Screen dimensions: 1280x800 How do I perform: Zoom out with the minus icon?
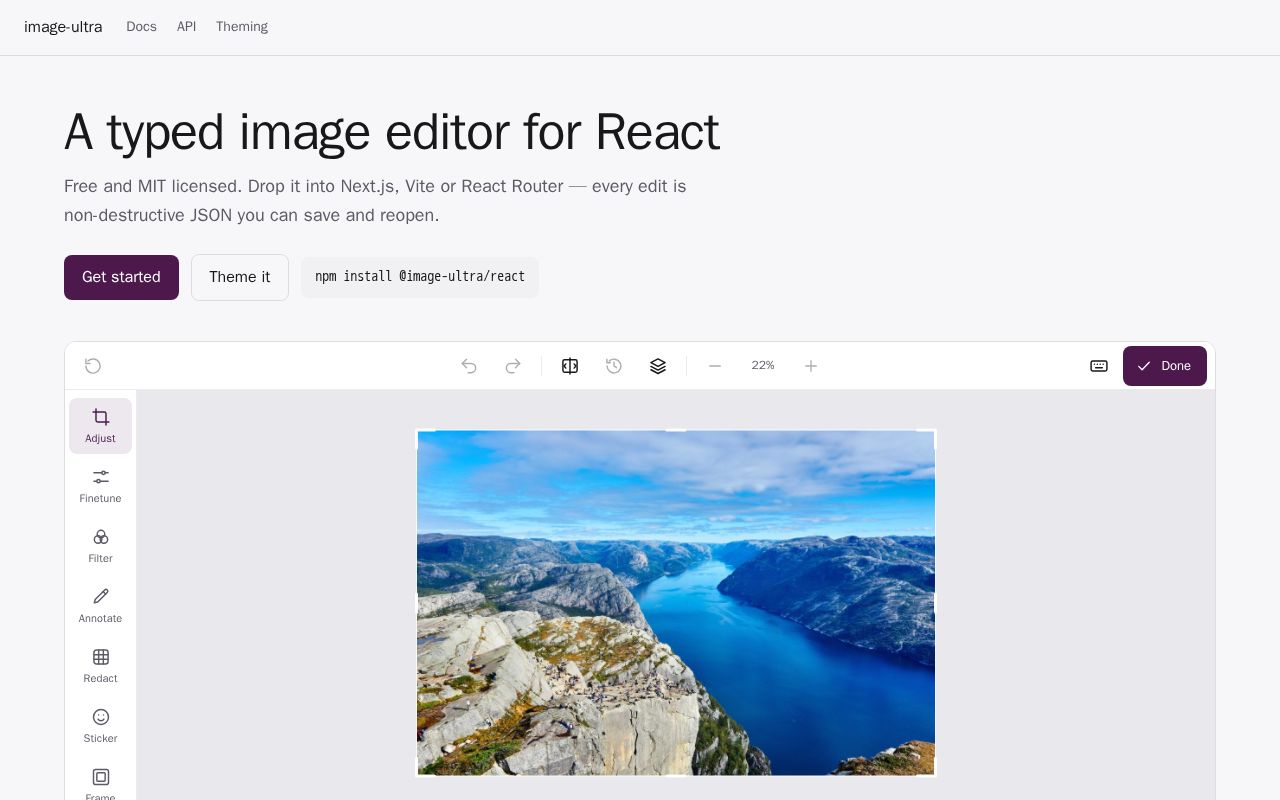click(715, 366)
